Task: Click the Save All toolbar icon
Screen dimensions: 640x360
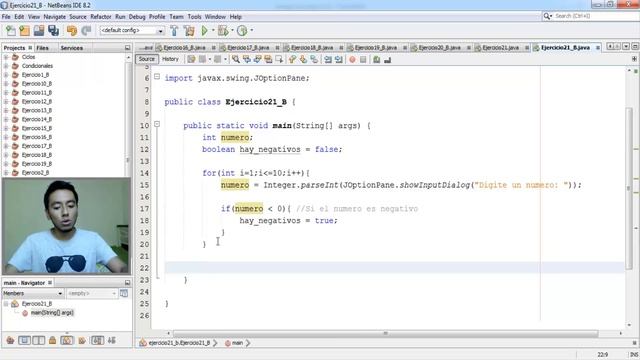Action: point(53,31)
